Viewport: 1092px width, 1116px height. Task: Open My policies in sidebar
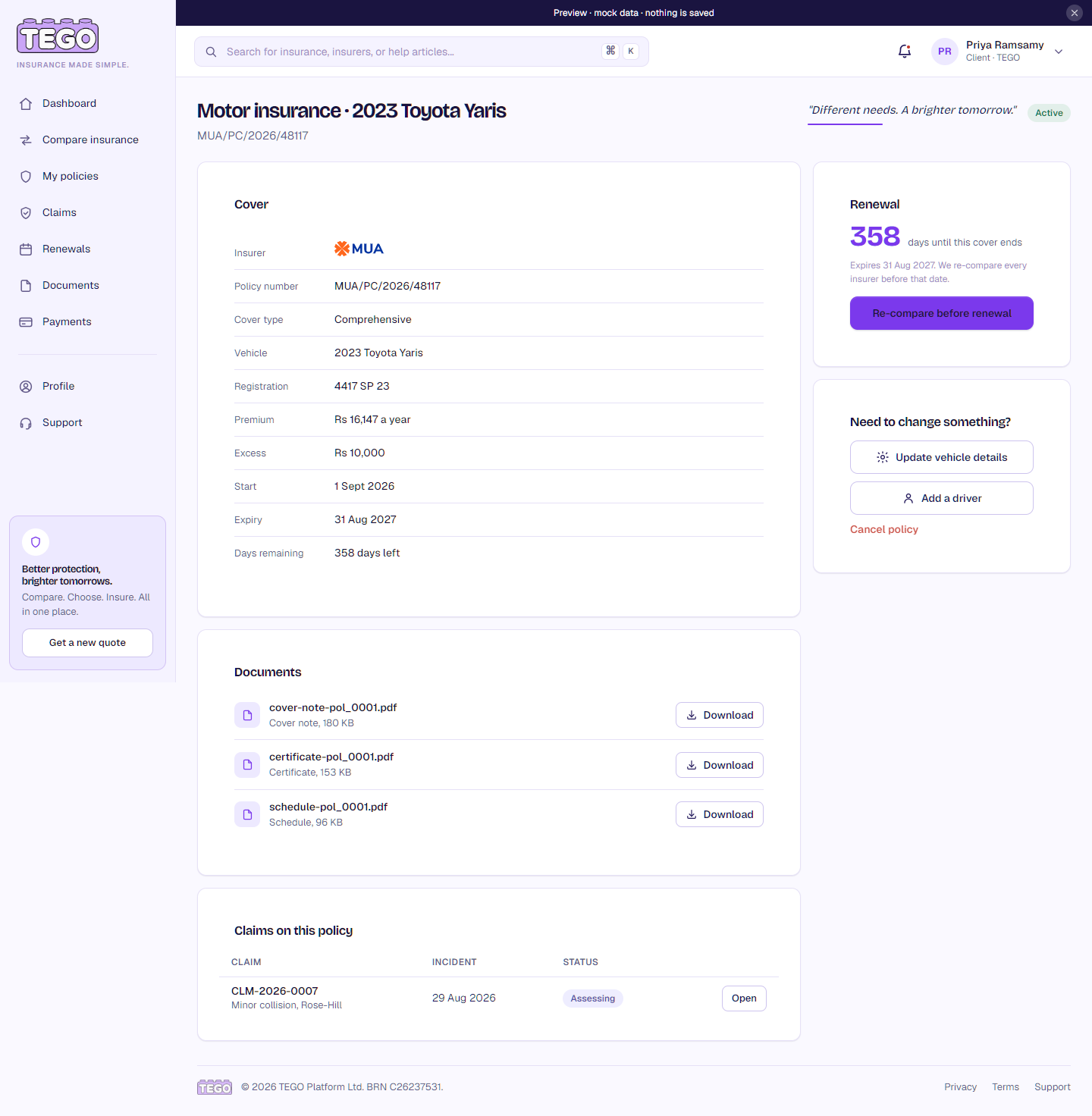point(71,176)
